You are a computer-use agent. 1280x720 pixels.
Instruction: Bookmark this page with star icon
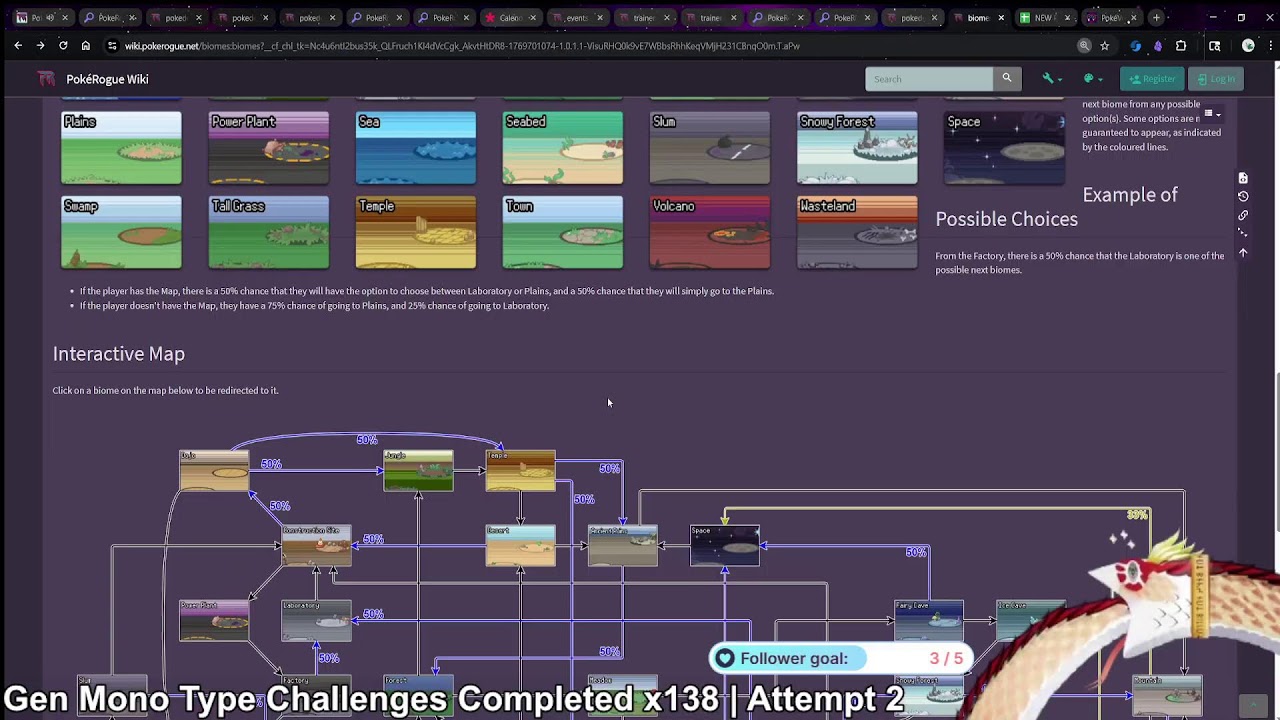click(x=1104, y=46)
